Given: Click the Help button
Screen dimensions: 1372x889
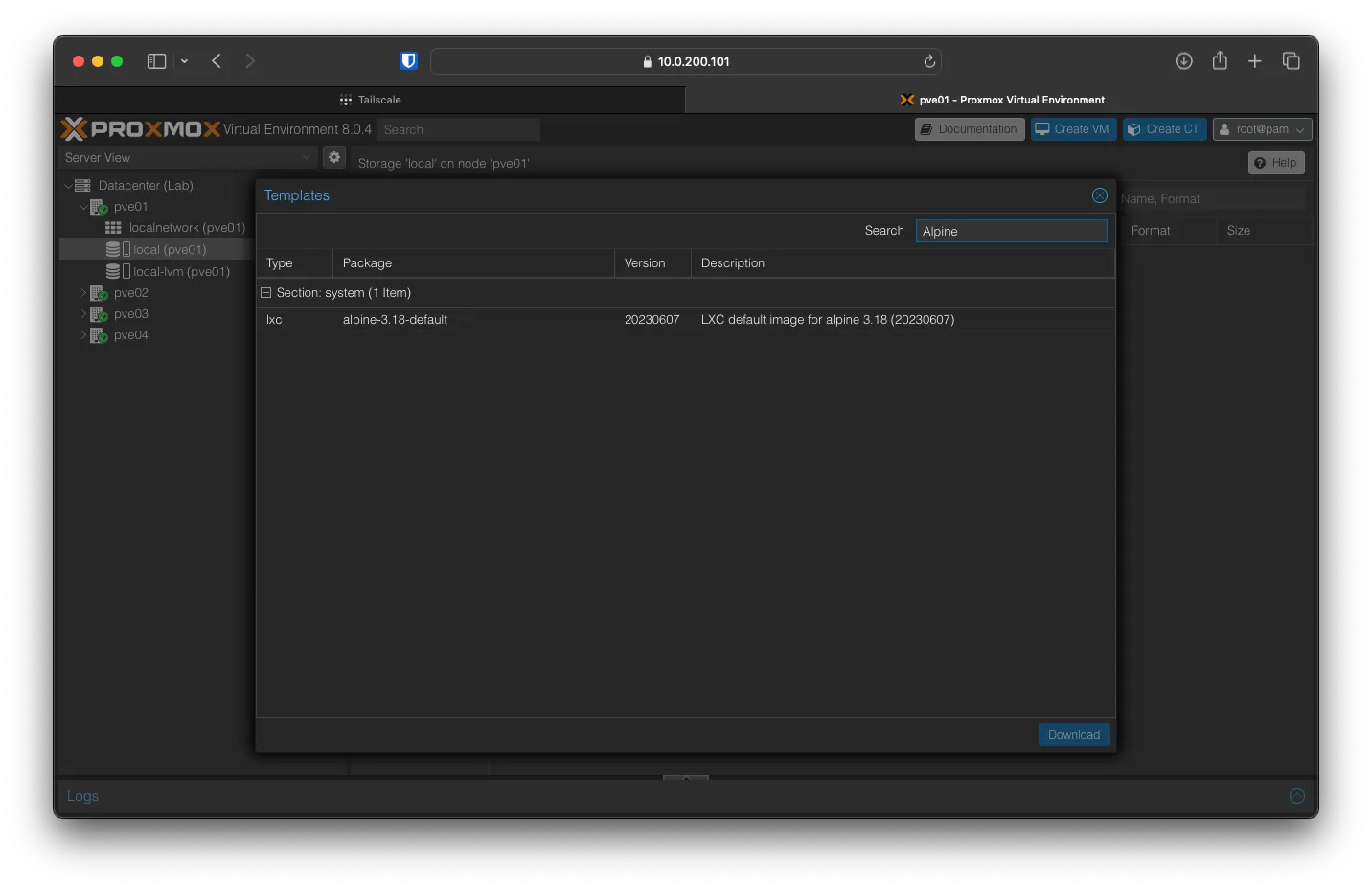Looking at the screenshot, I should coord(1276,163).
